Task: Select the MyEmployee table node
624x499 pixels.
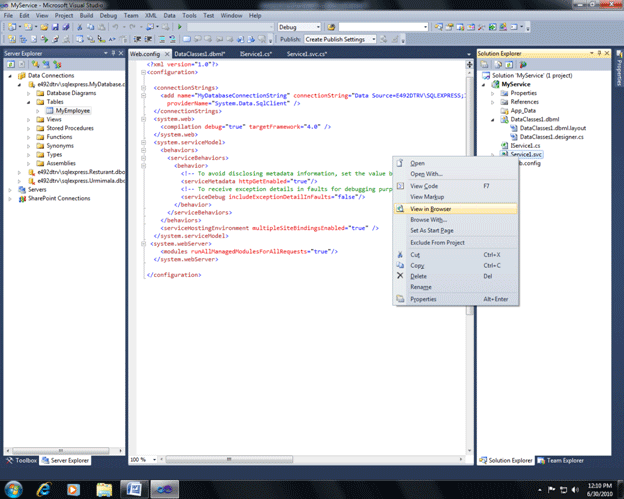Action: tap(72, 110)
